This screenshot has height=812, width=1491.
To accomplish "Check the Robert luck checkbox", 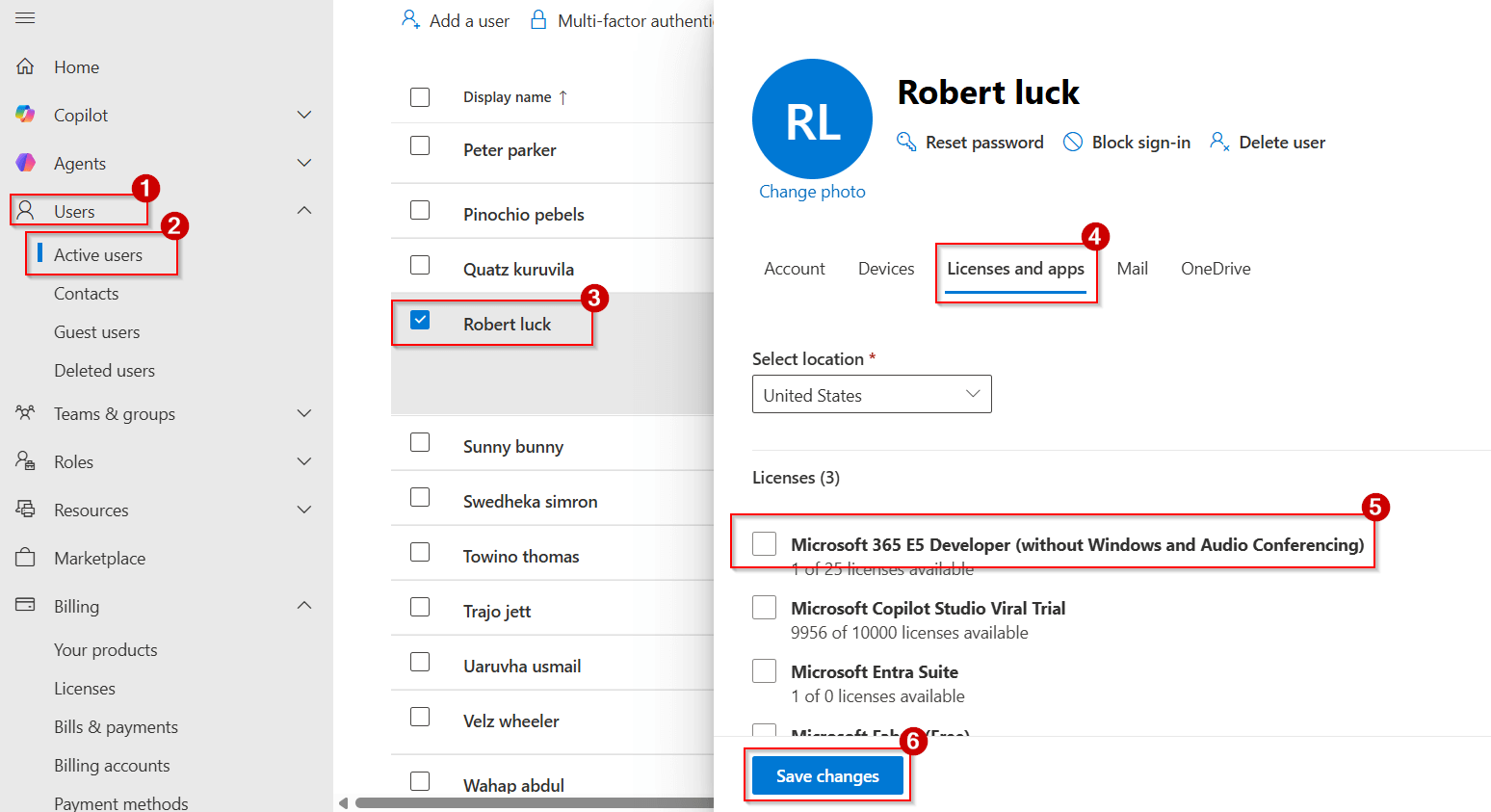I will (x=420, y=320).
